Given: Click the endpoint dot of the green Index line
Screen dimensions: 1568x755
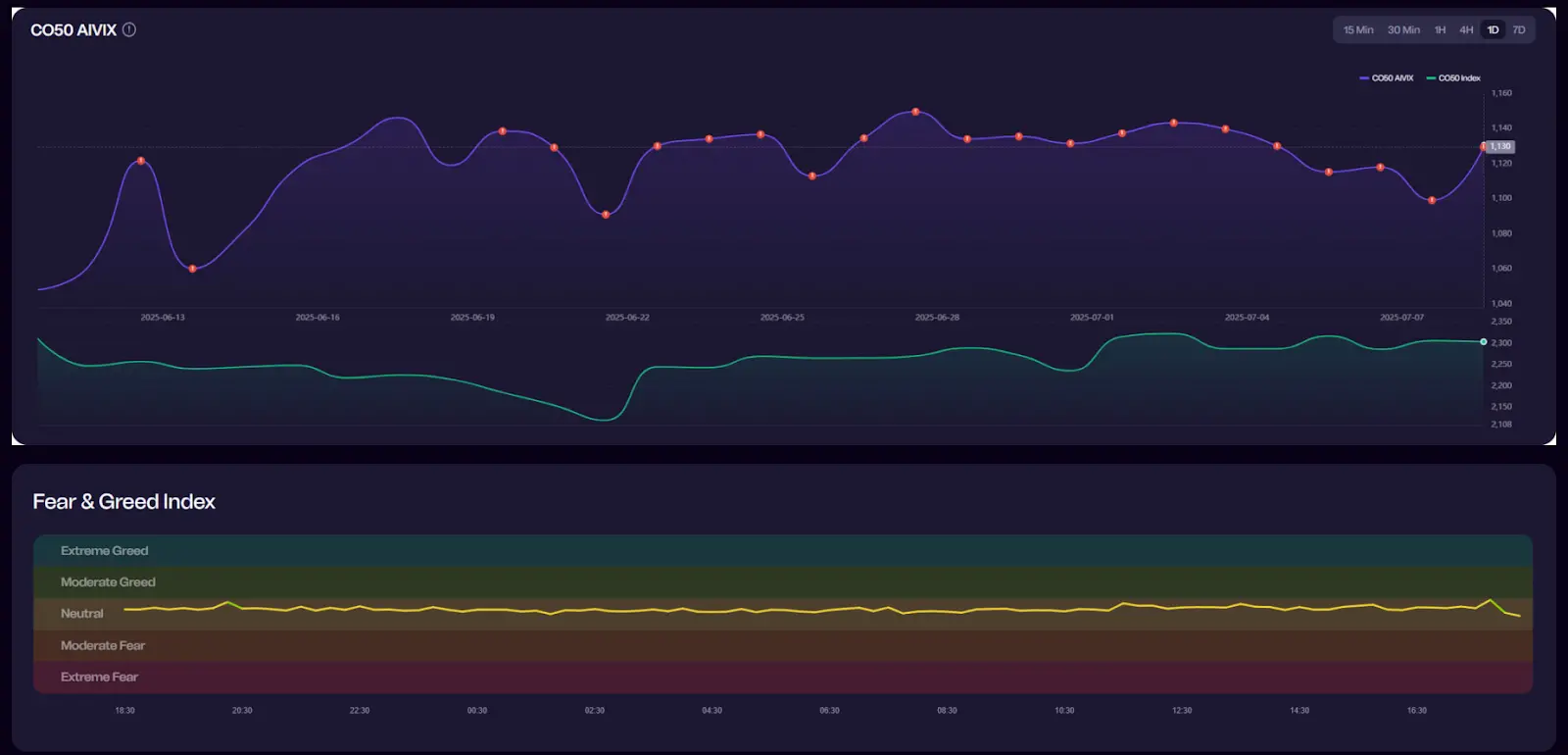Looking at the screenshot, I should [1483, 342].
